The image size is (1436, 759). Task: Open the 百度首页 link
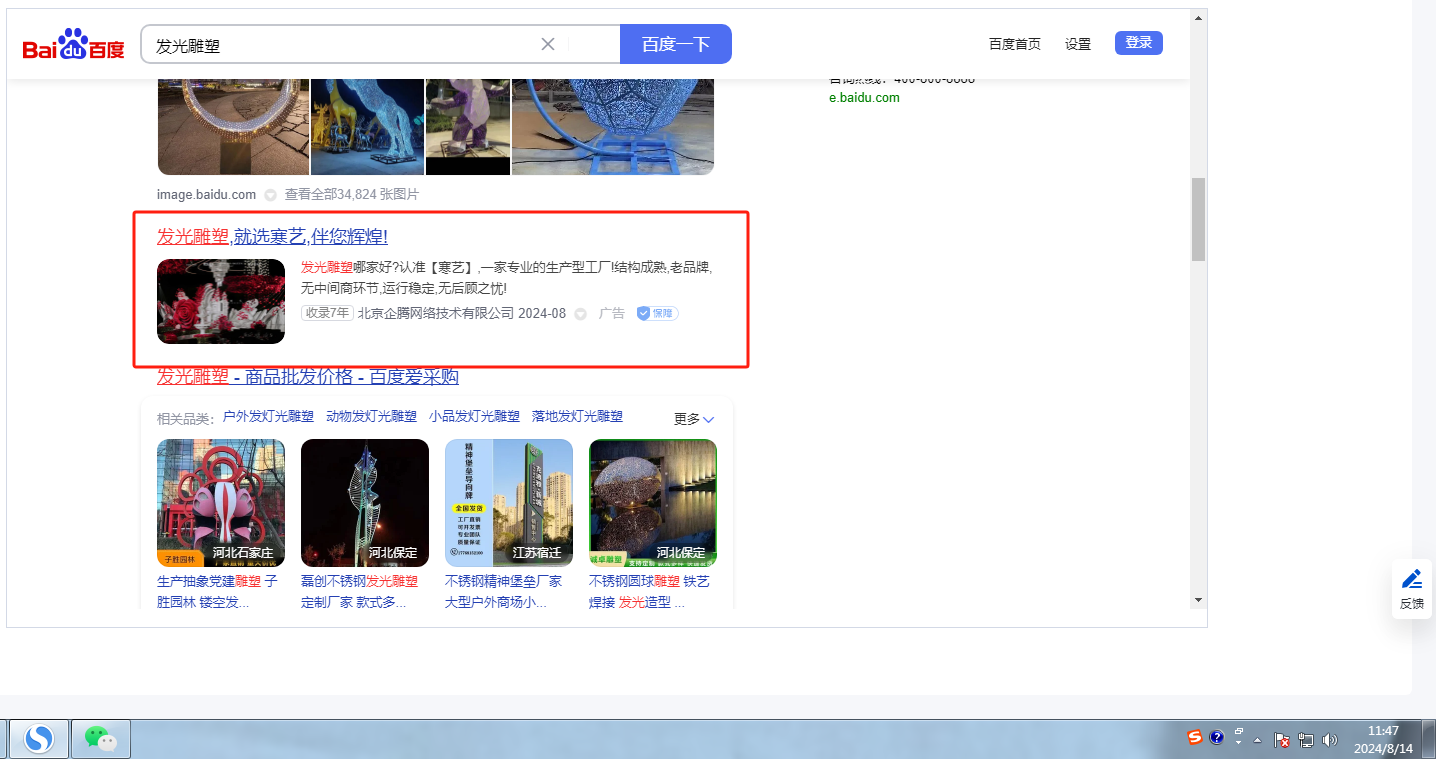1015,44
